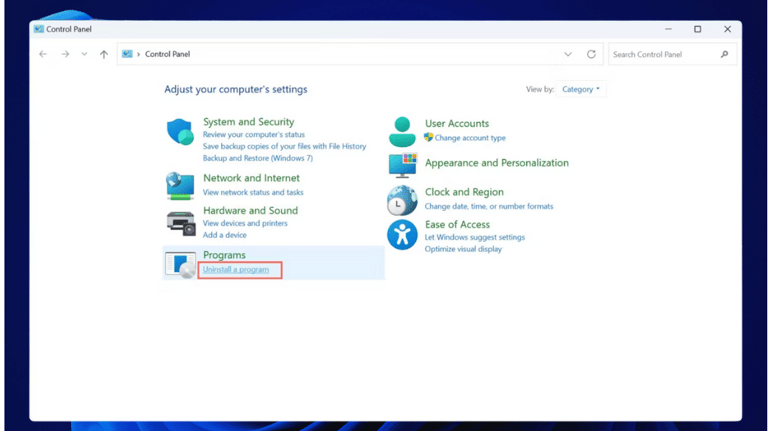Open the Programs category icon

[180, 265]
